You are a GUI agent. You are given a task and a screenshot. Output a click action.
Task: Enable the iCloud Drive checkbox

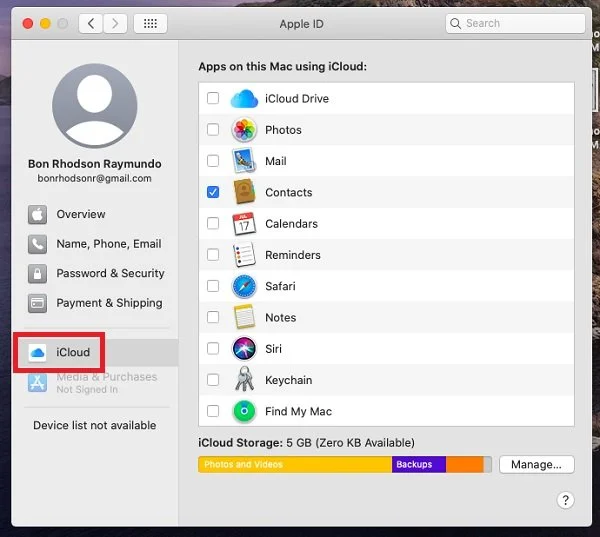(x=213, y=98)
